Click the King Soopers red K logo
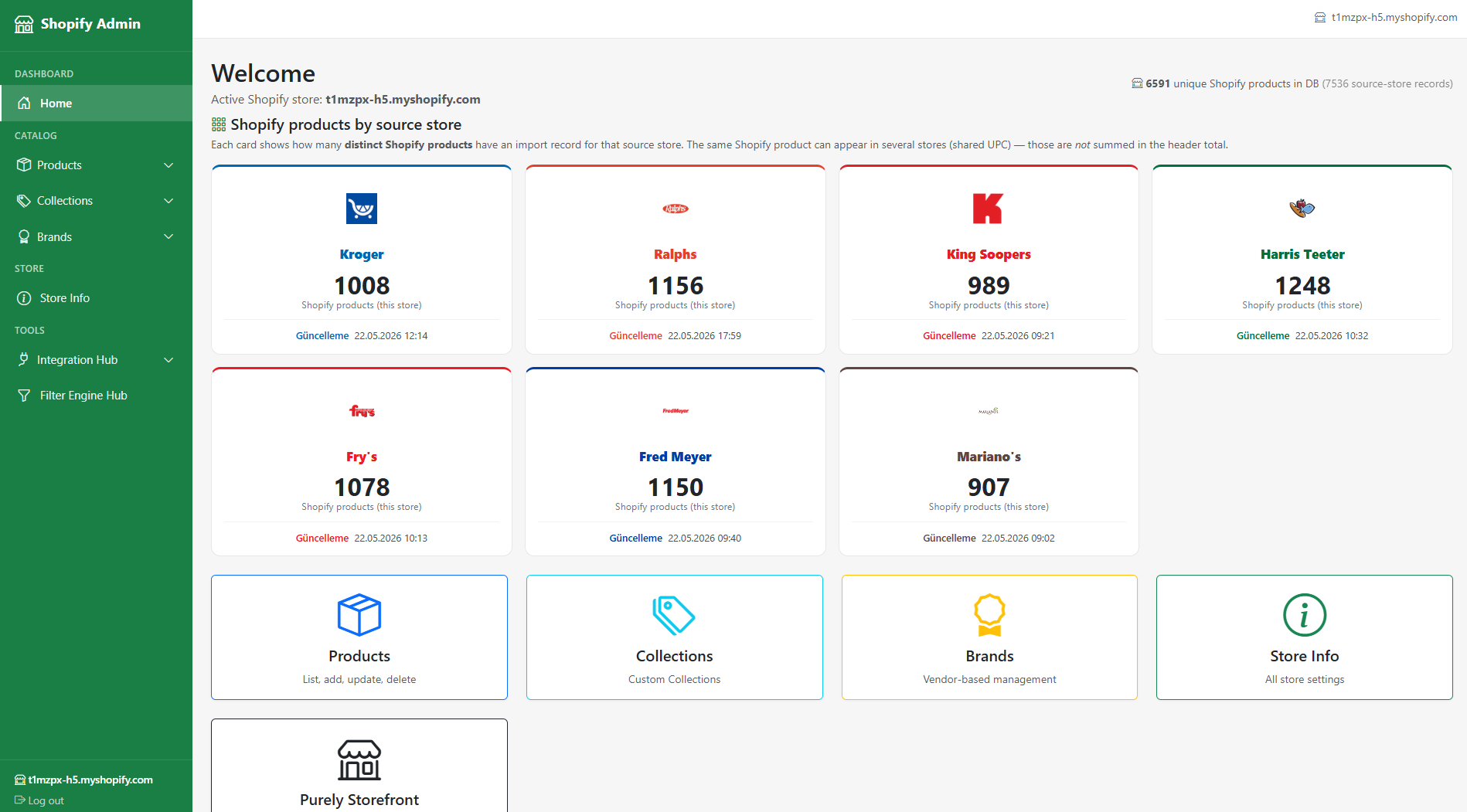Viewport: 1467px width, 812px height. [988, 209]
